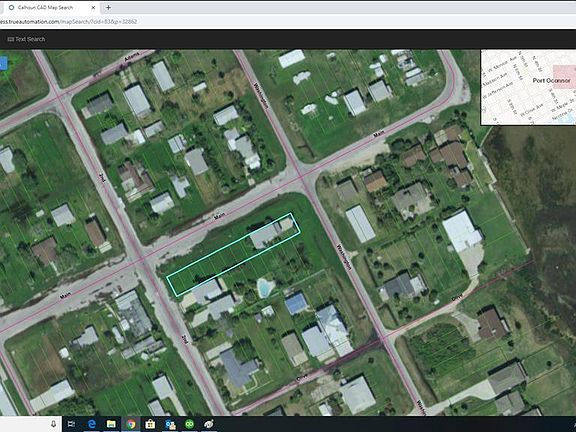The height and width of the screenshot is (432, 576).
Task: Open the last taskbar app icon
Action: pos(209,424)
